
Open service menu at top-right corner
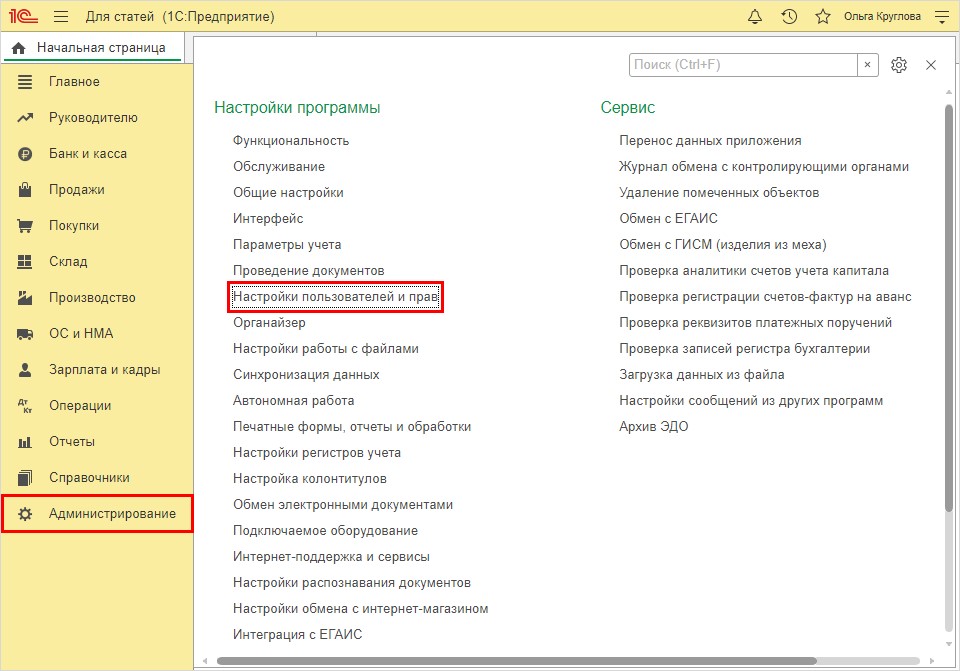(x=942, y=17)
